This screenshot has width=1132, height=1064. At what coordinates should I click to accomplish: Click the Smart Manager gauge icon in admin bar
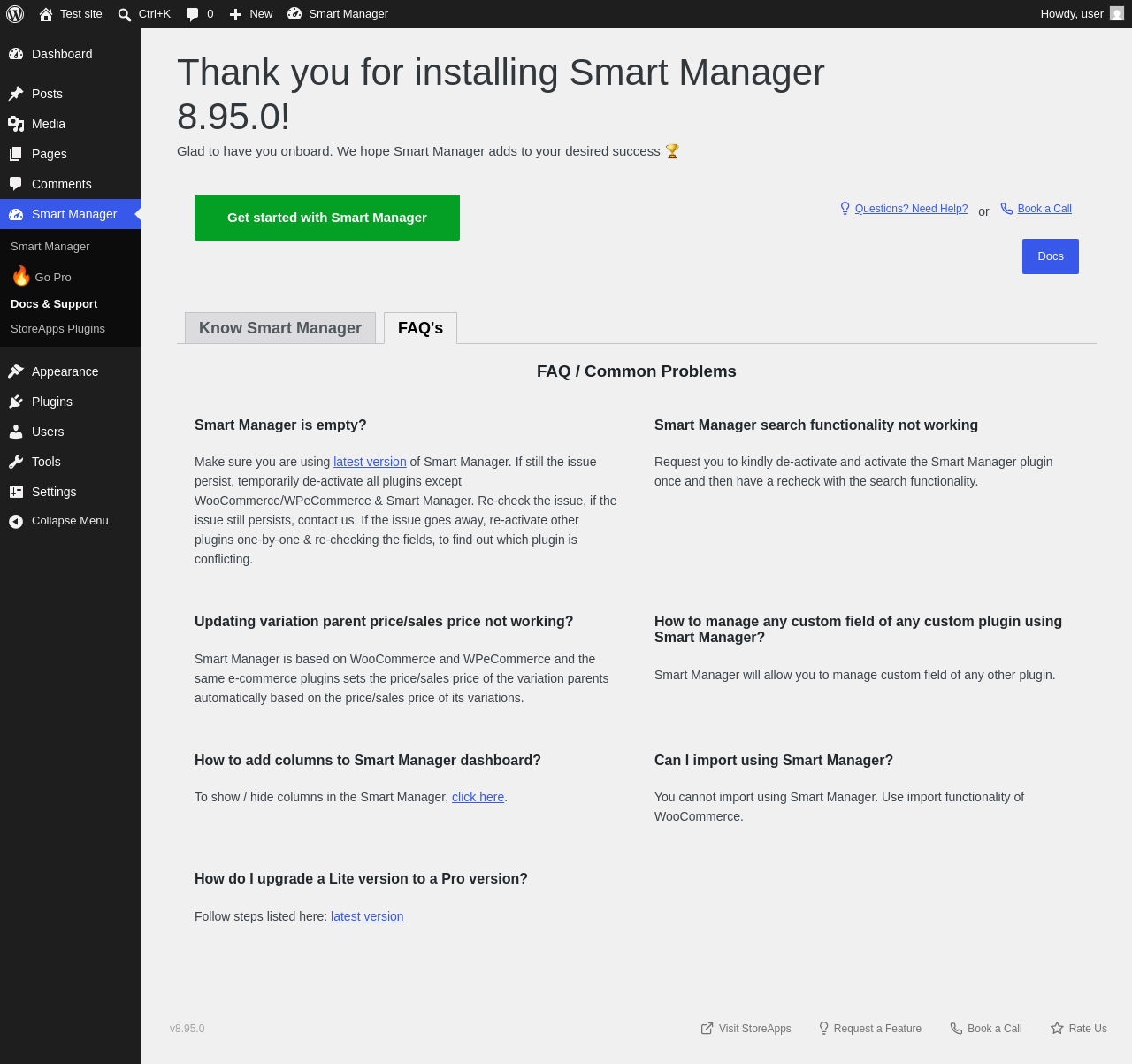point(294,13)
